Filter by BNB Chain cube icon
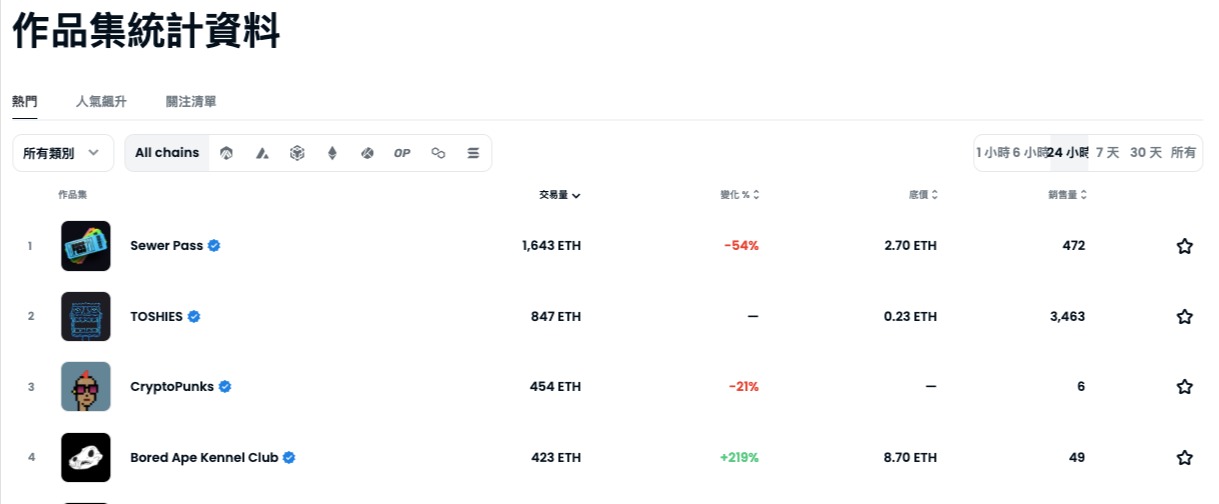Viewport: 1219px width, 504px height. 297,153
